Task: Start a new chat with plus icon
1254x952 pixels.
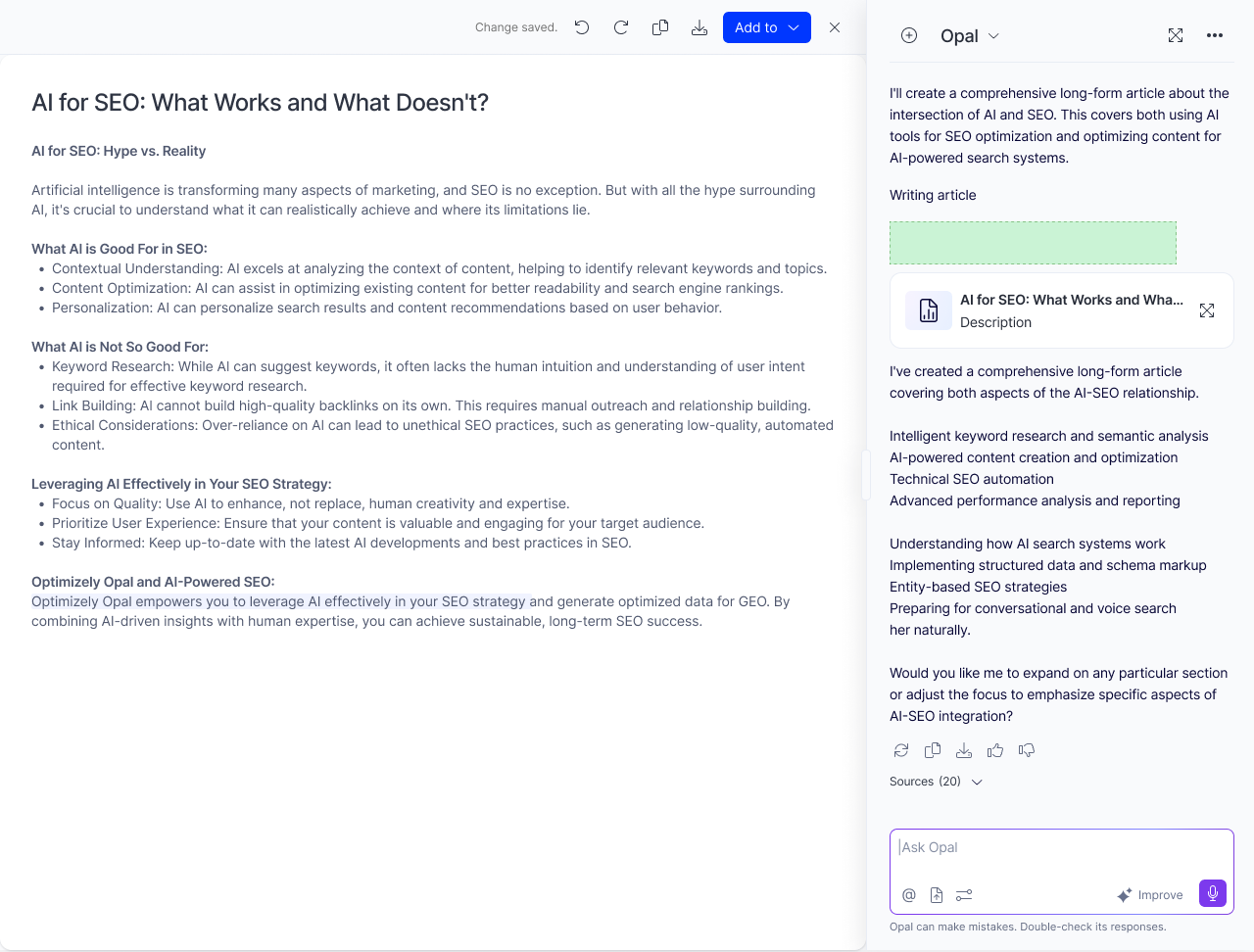Action: [x=909, y=35]
